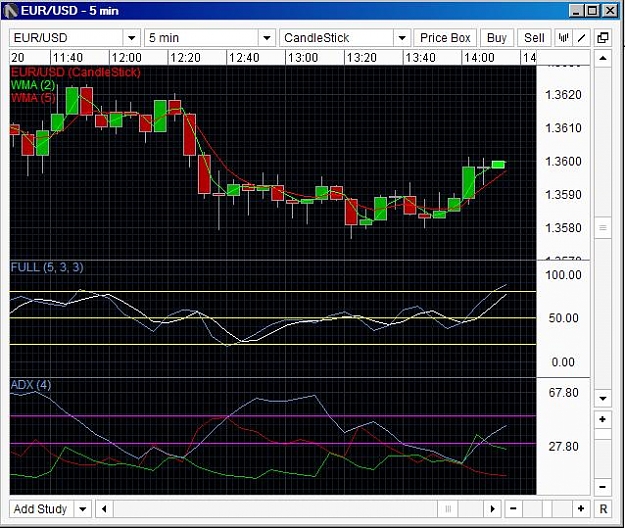625x528 pixels.
Task: Open the 5 min timeframe dropdown arrow
Action: pyautogui.click(x=267, y=38)
